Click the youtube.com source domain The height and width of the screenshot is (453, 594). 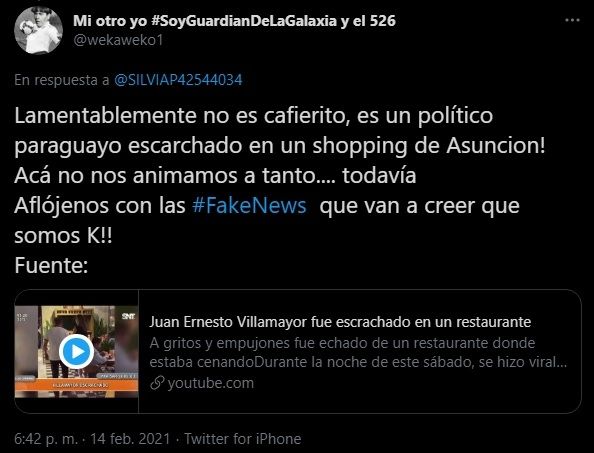tap(211, 383)
